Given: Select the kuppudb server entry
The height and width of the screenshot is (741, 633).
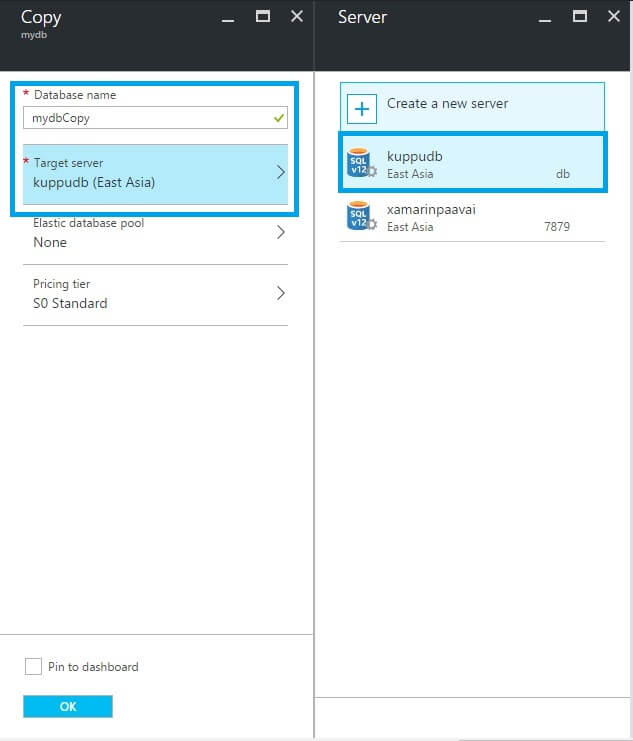Looking at the screenshot, I should (470, 164).
